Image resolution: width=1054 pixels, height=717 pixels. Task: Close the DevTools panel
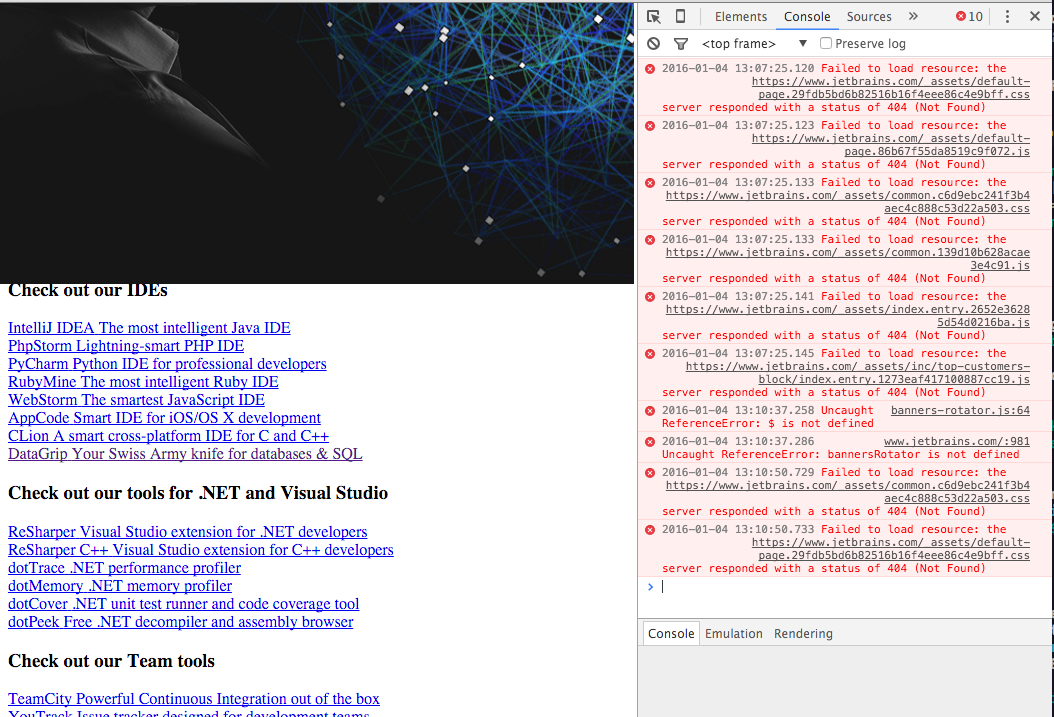click(x=1035, y=17)
